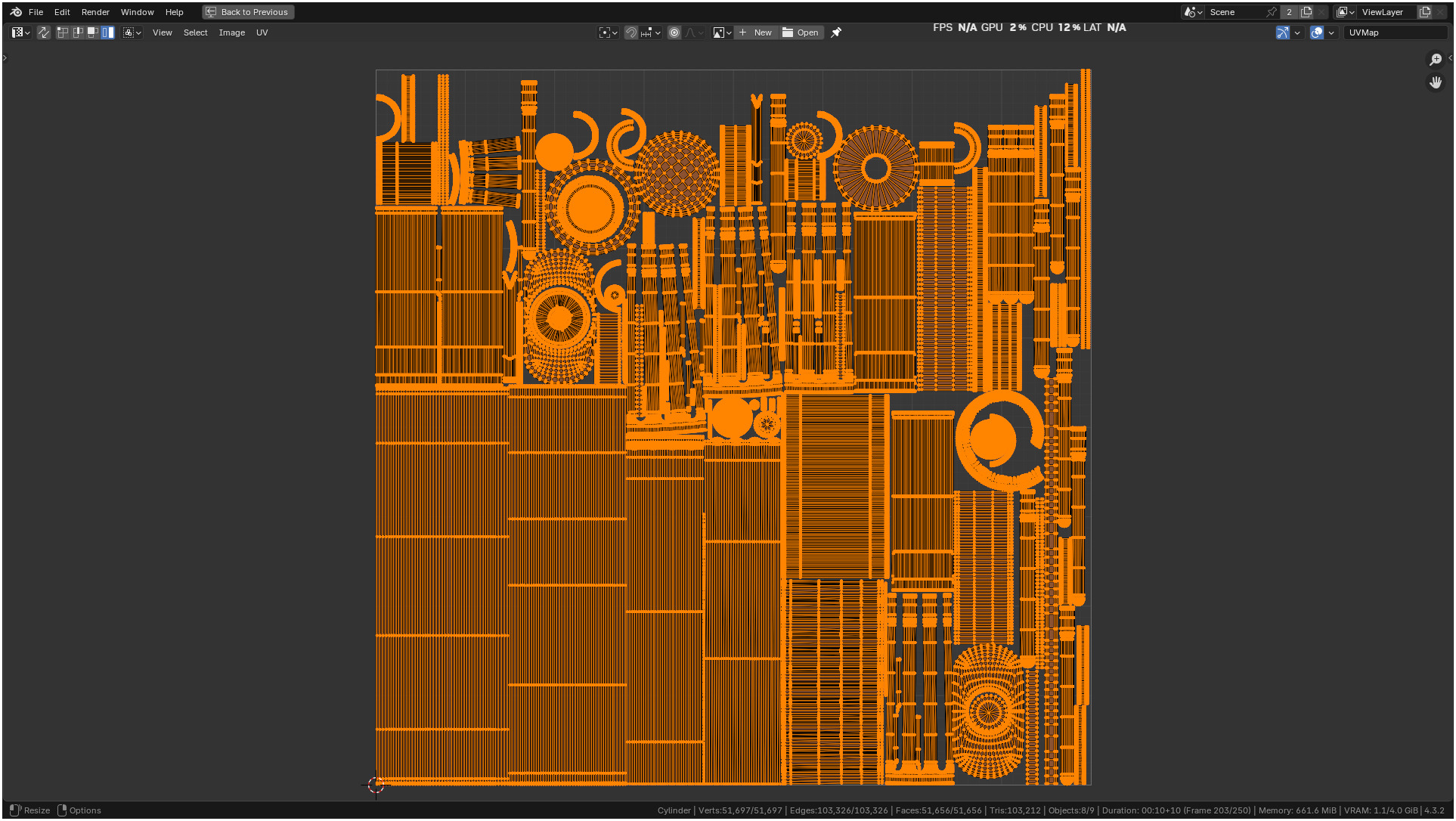Select edge selection mode icon

(x=78, y=33)
